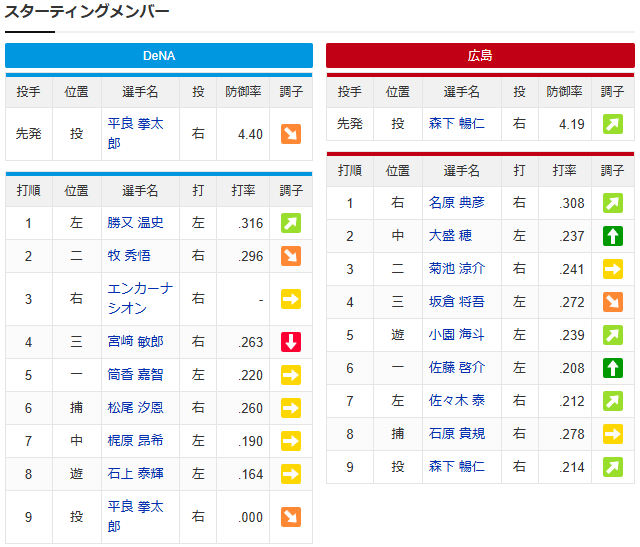Open player page for 牧 秀悟

(129, 256)
